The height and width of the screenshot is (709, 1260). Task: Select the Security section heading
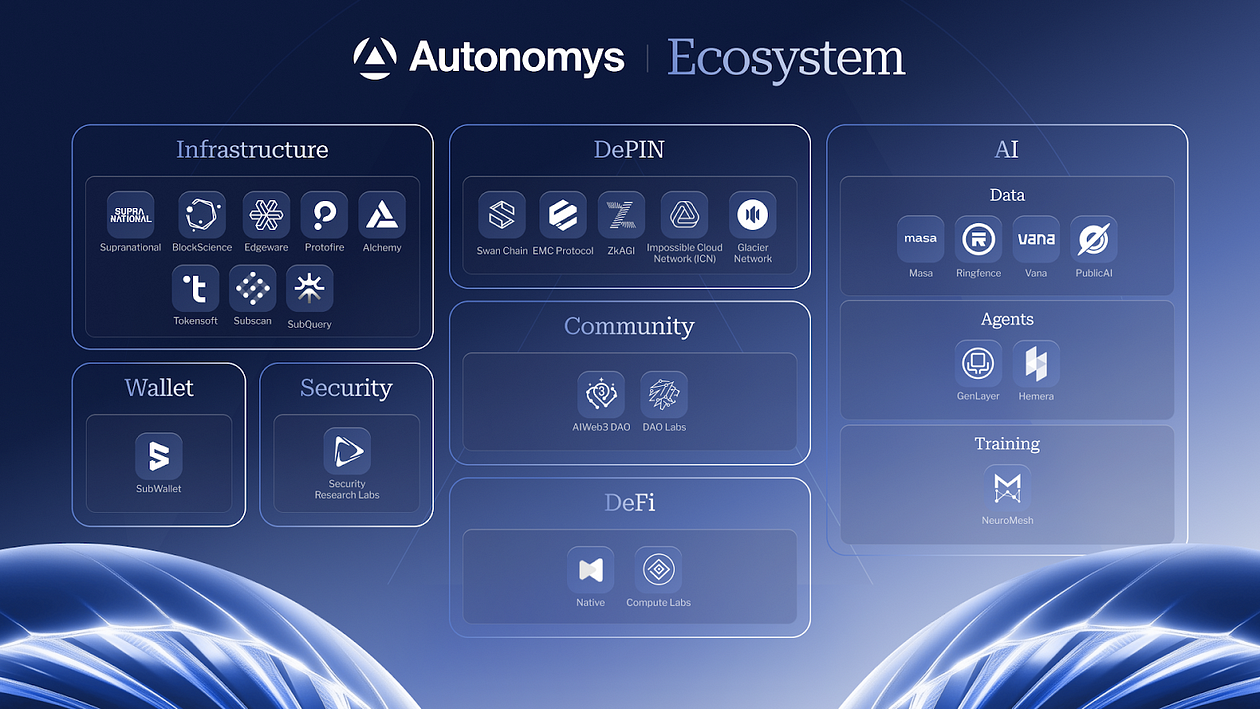click(x=347, y=388)
